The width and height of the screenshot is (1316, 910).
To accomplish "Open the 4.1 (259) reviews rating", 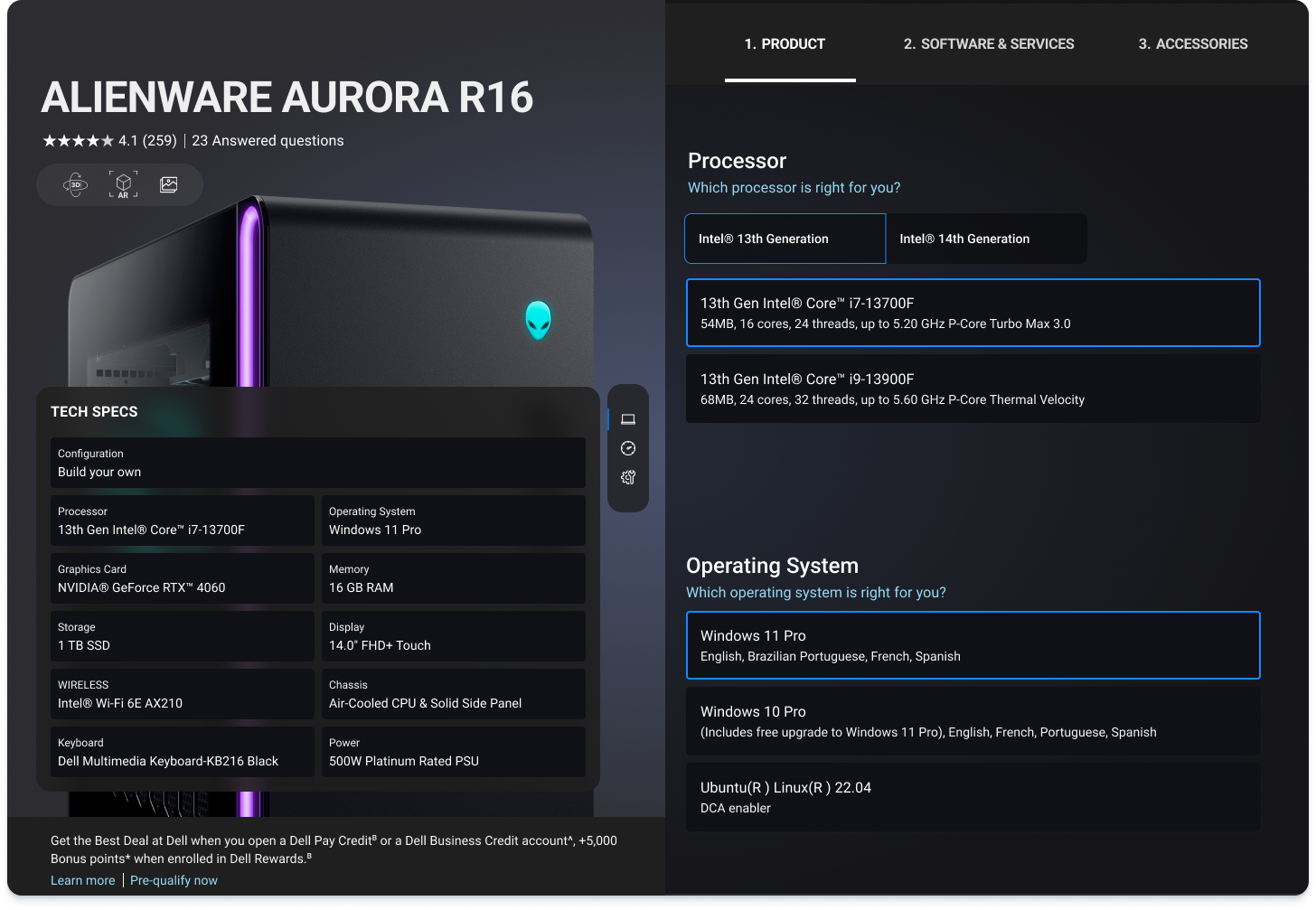I will click(147, 141).
